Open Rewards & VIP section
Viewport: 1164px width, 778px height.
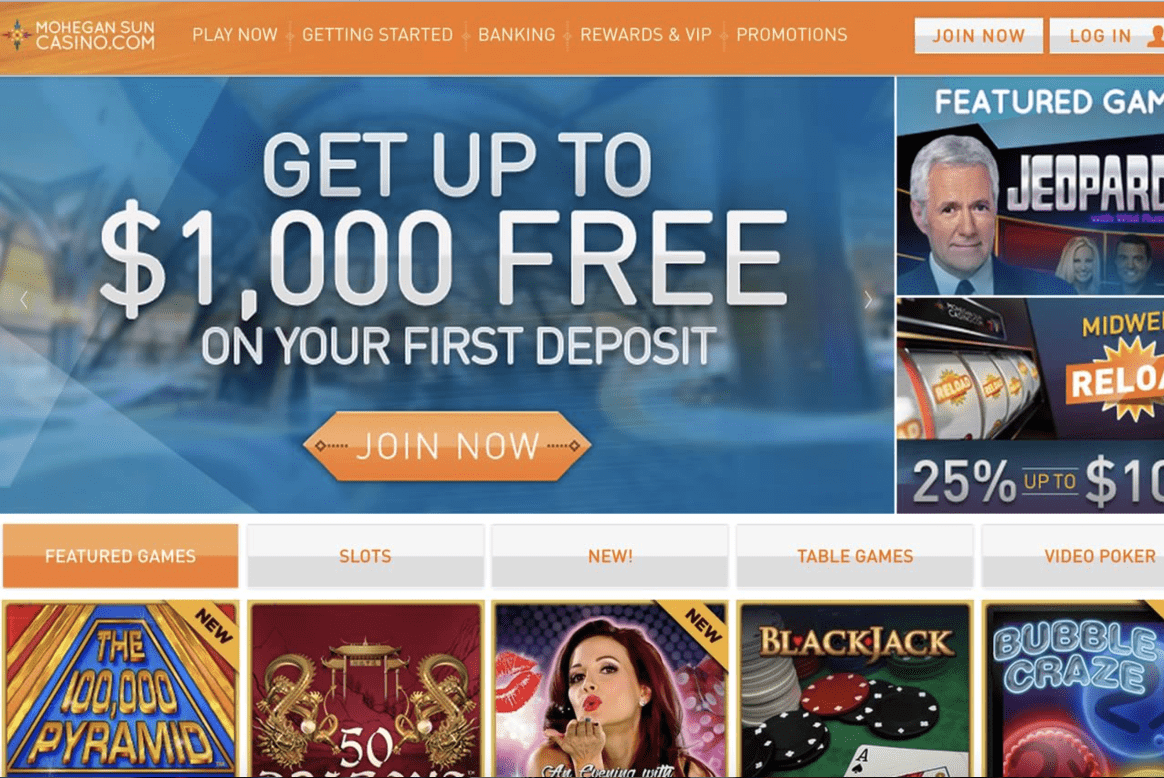point(646,35)
